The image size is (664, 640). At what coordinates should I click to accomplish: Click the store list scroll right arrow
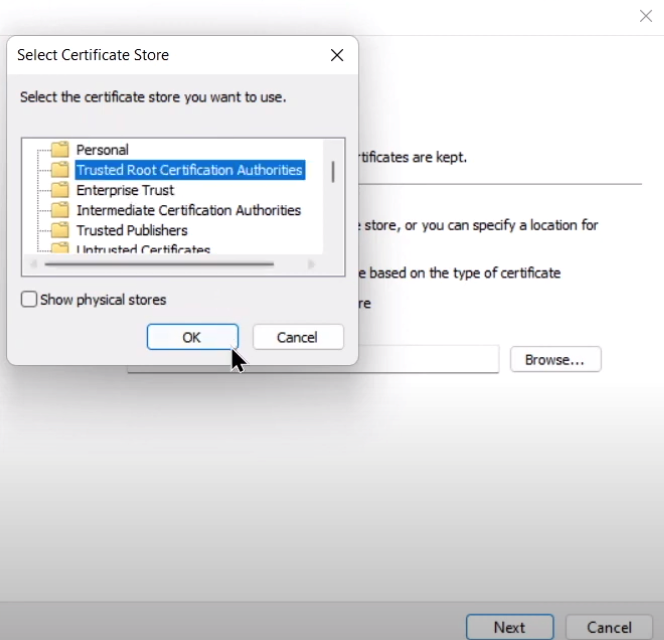(x=311, y=264)
